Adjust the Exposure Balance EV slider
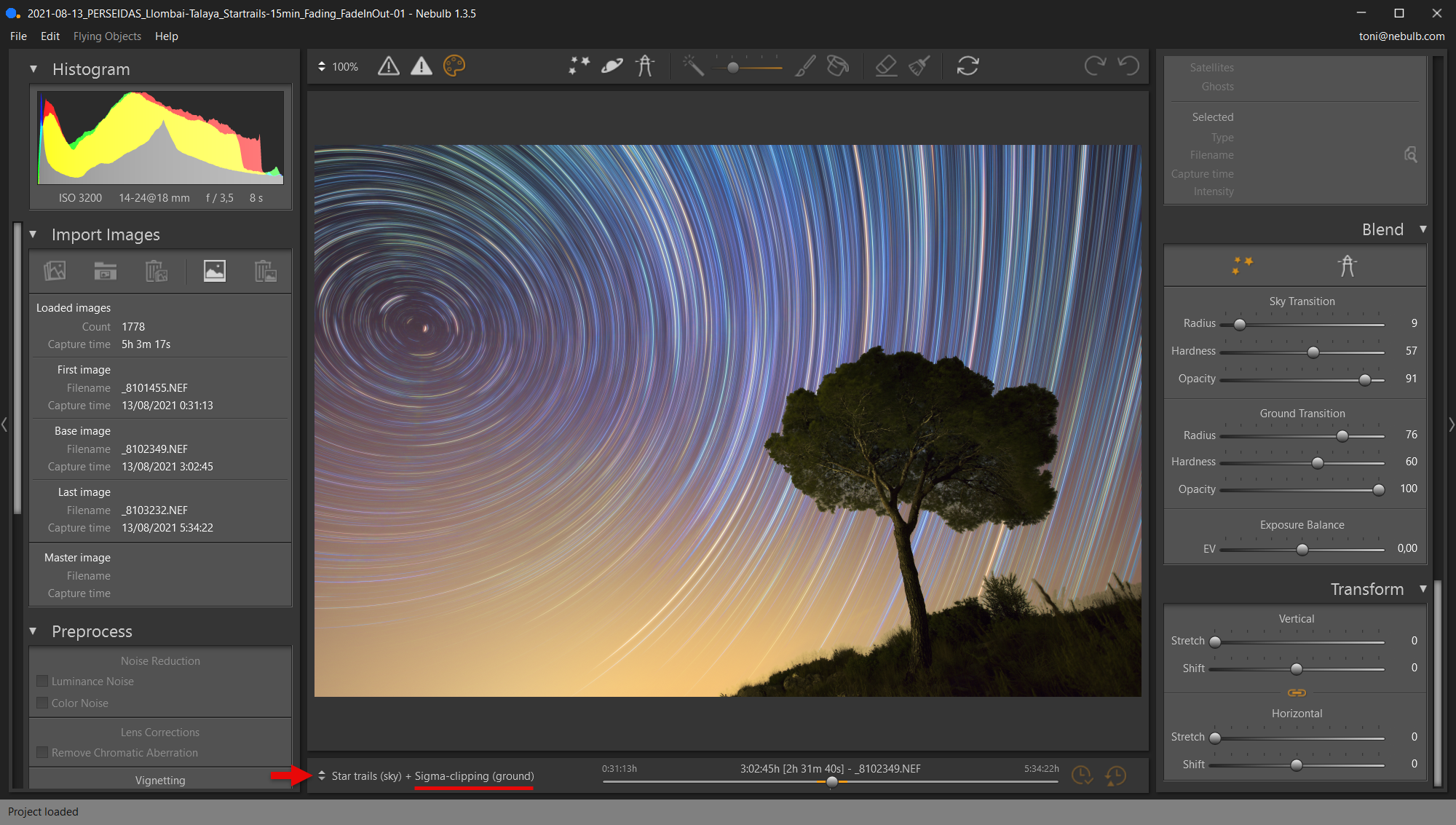 pyautogui.click(x=1302, y=550)
